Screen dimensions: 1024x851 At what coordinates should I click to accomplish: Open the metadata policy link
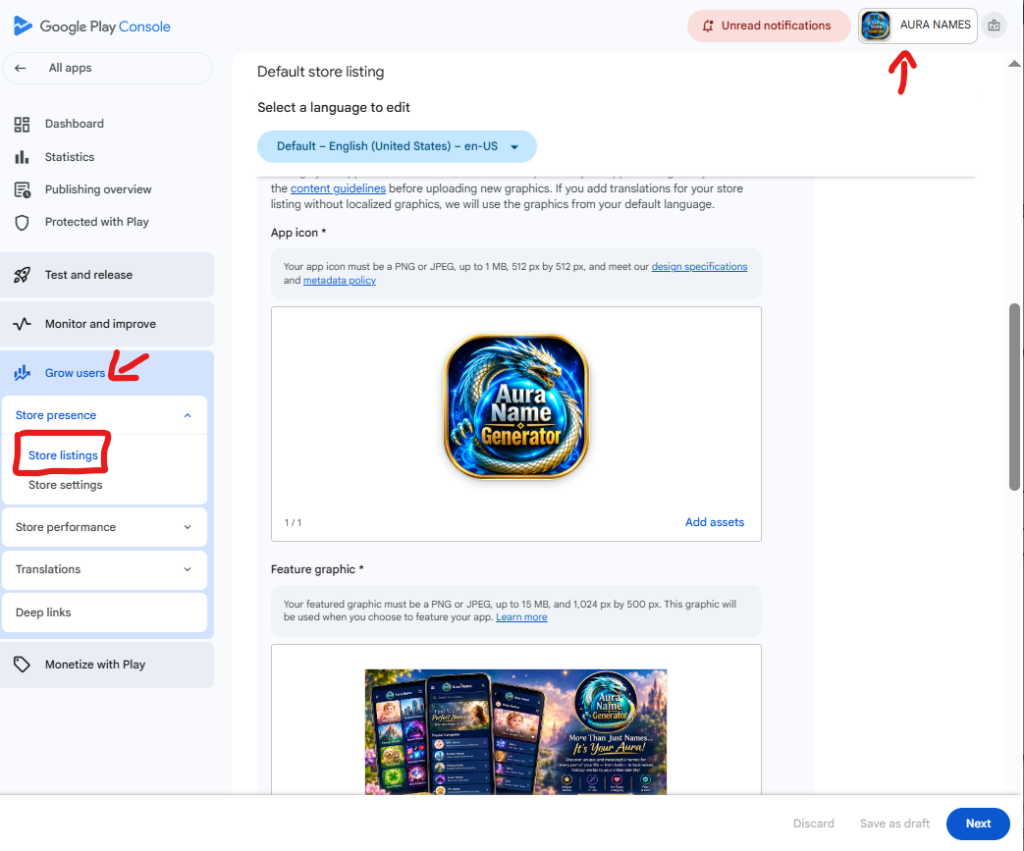(x=339, y=280)
